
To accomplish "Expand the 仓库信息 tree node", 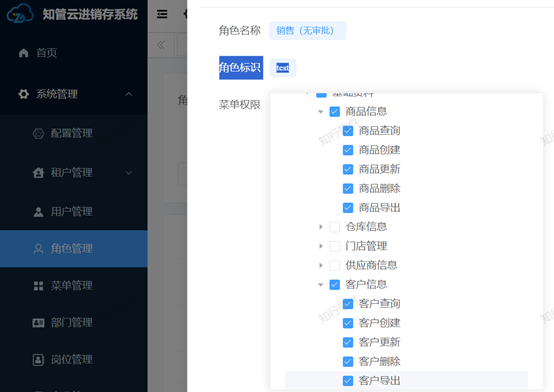I will point(321,227).
